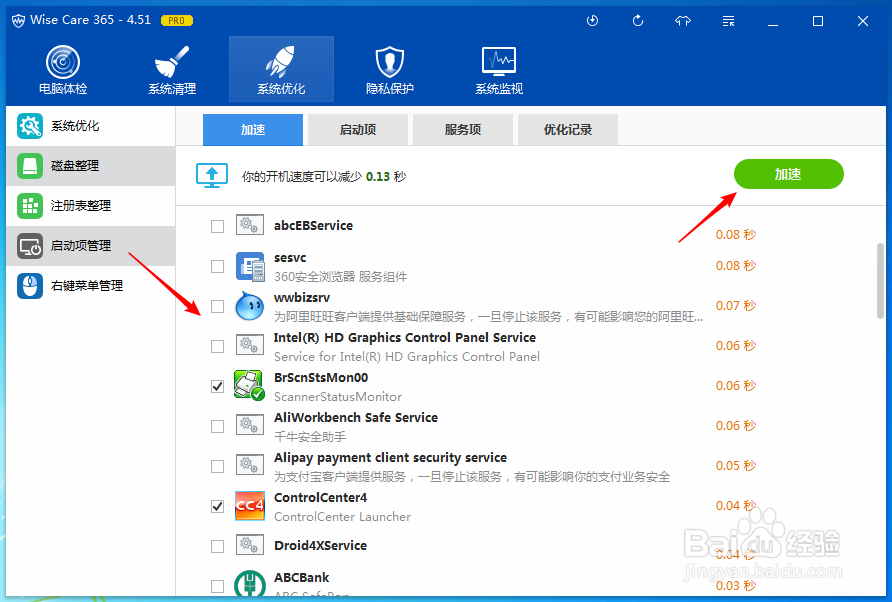
Task: Click the ControlCenter4 CC4 icon
Action: (x=250, y=506)
